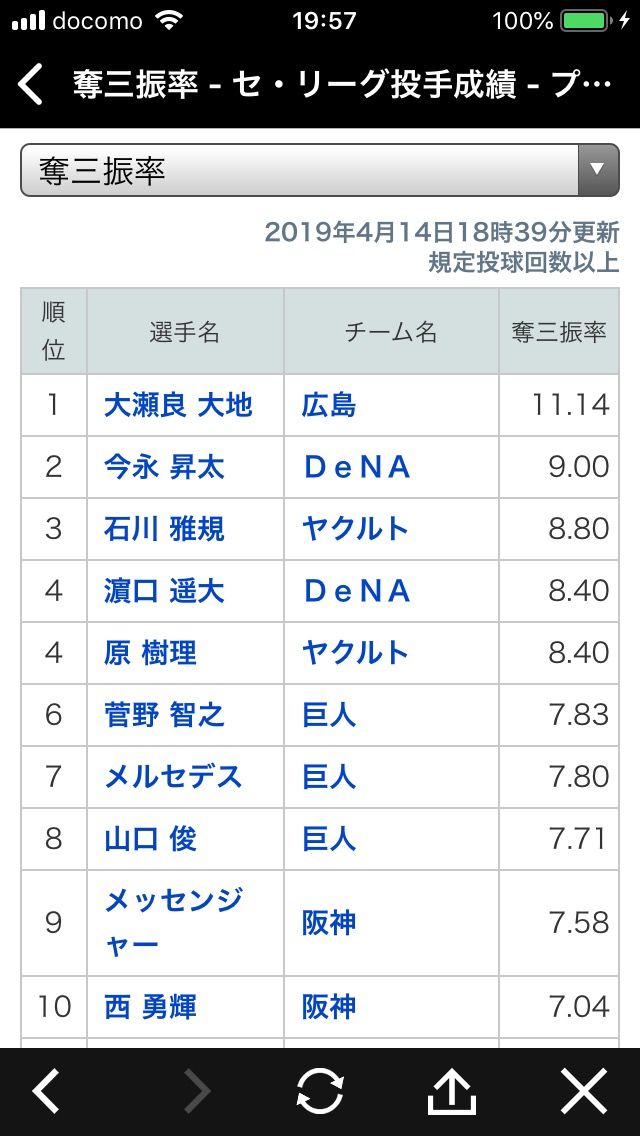The height and width of the screenshot is (1136, 640).
Task: Close the in-app browser with X
Action: pyautogui.click(x=584, y=1091)
